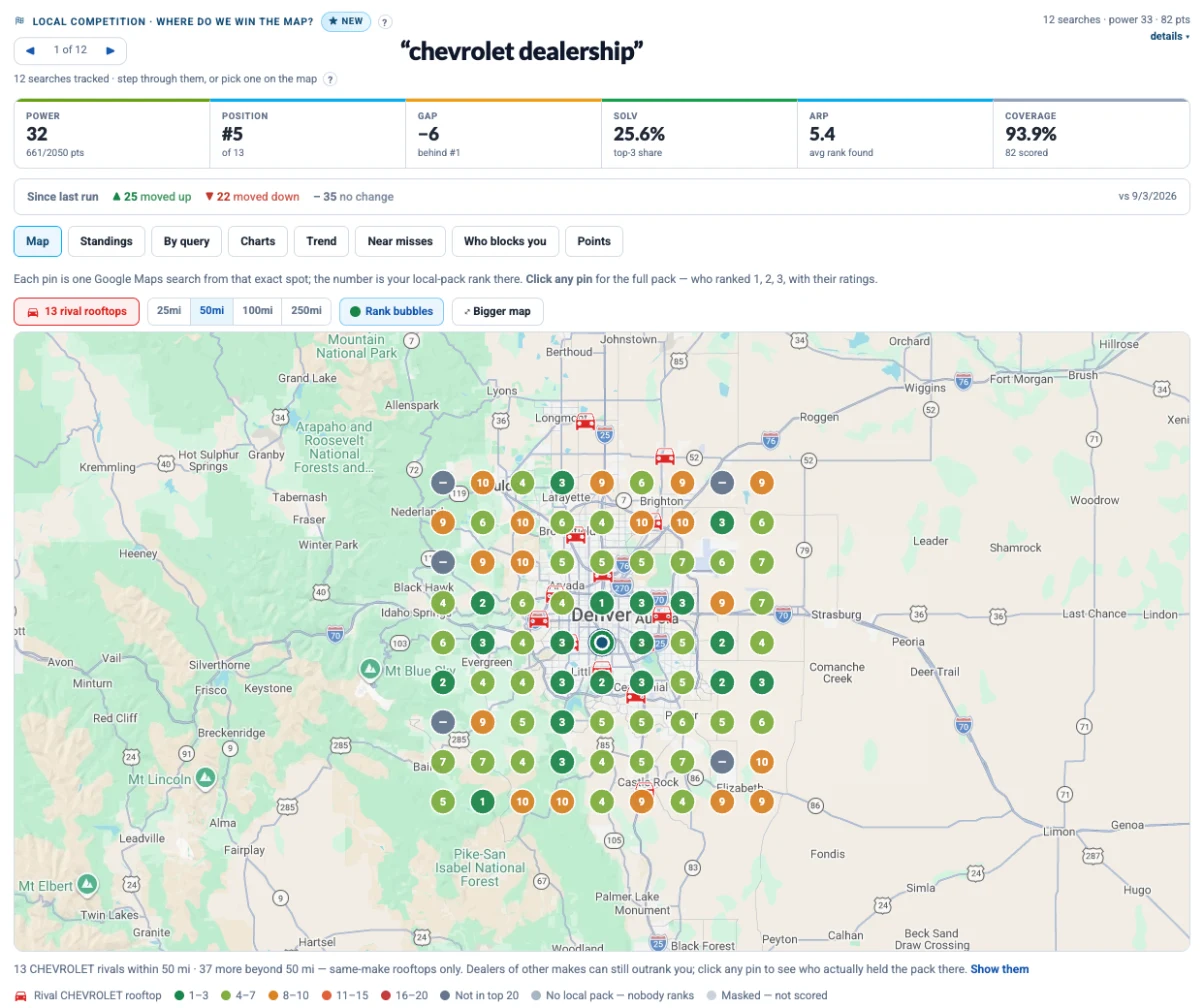Select the rival car icon at Broomfield
This screenshot has height=1008, width=1204.
click(x=575, y=537)
